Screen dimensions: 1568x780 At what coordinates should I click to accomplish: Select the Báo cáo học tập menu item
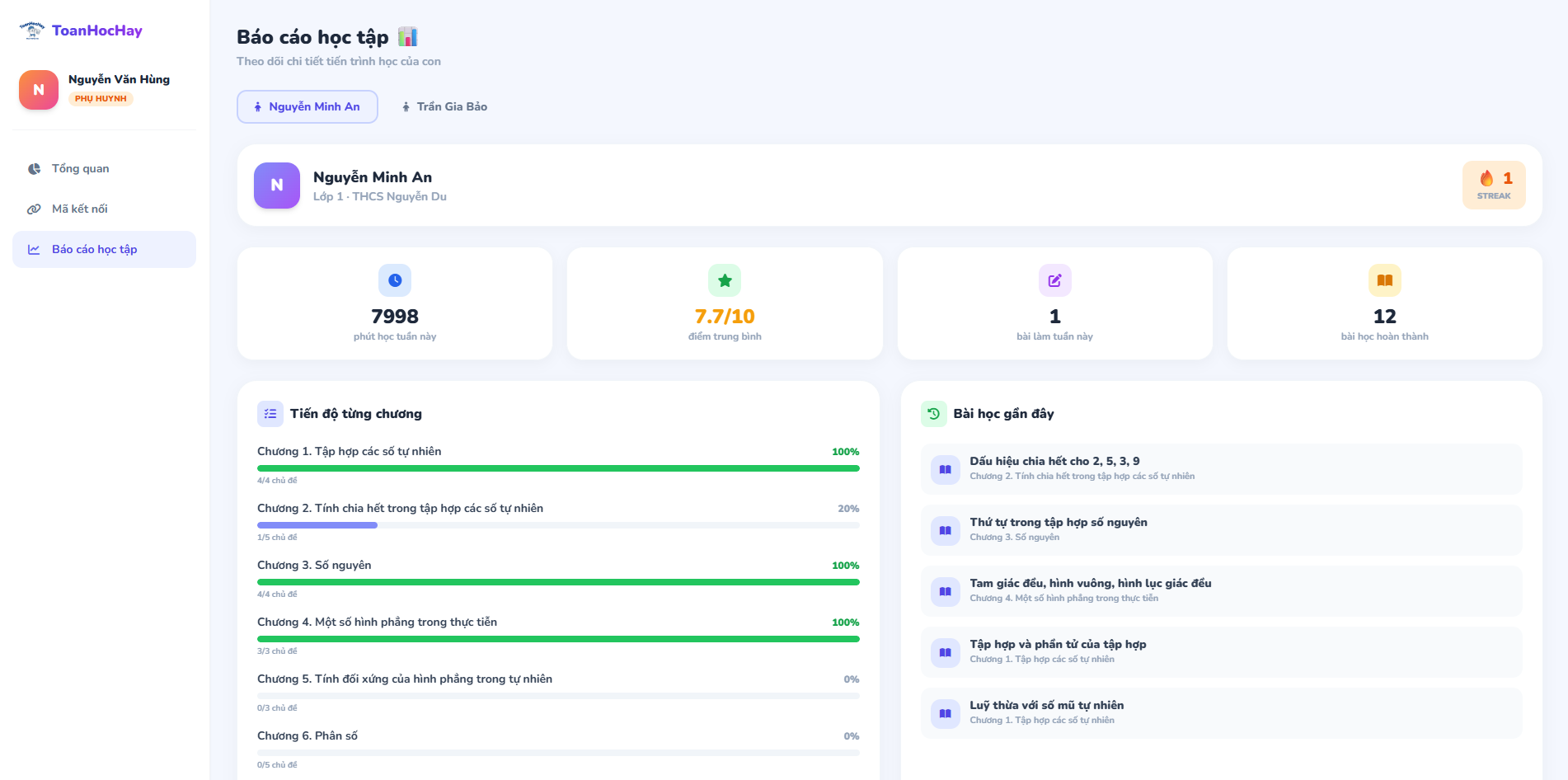point(104,249)
